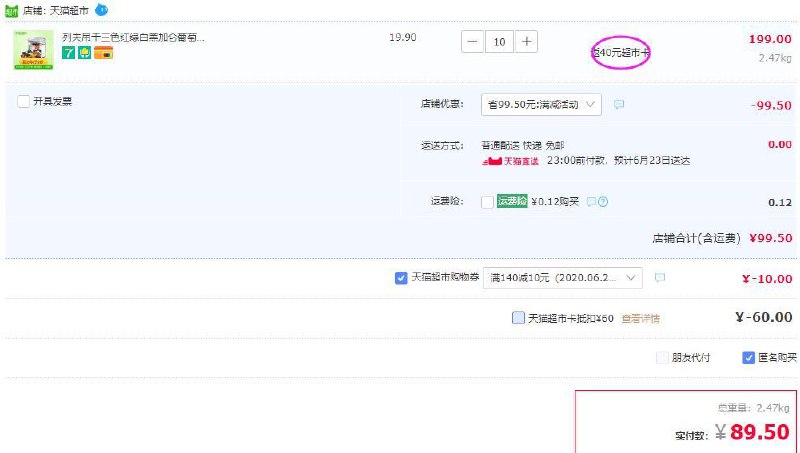Tick the 开具发票 invoice checkbox
This screenshot has width=800, height=453.
point(23,102)
